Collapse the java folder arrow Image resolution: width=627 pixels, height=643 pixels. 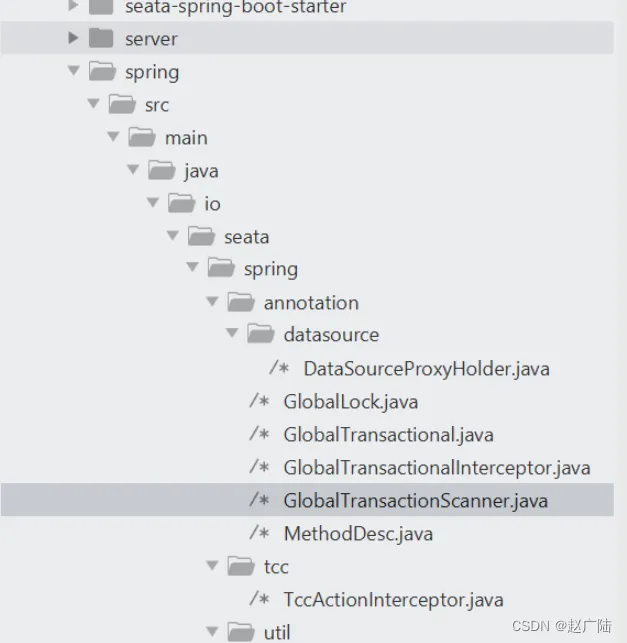pos(133,169)
